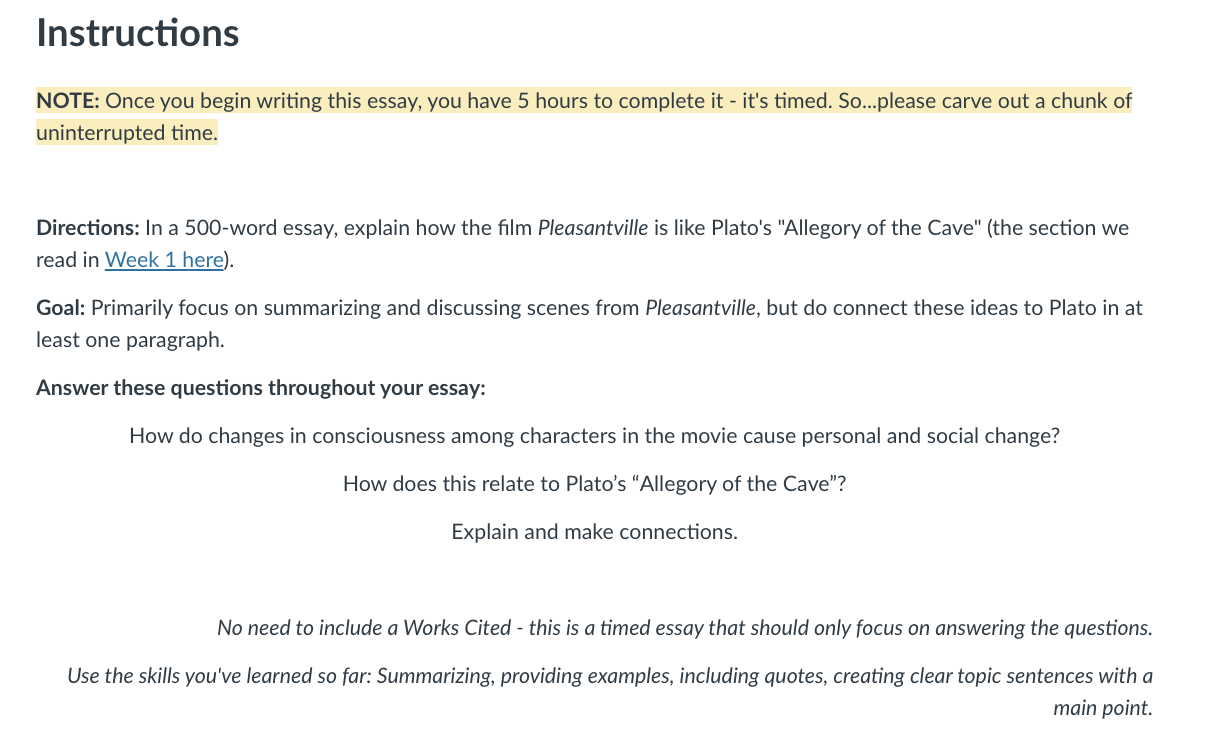The image size is (1212, 734).
Task: Click the first italic "Pleasantville" in Directions
Action: 593,228
